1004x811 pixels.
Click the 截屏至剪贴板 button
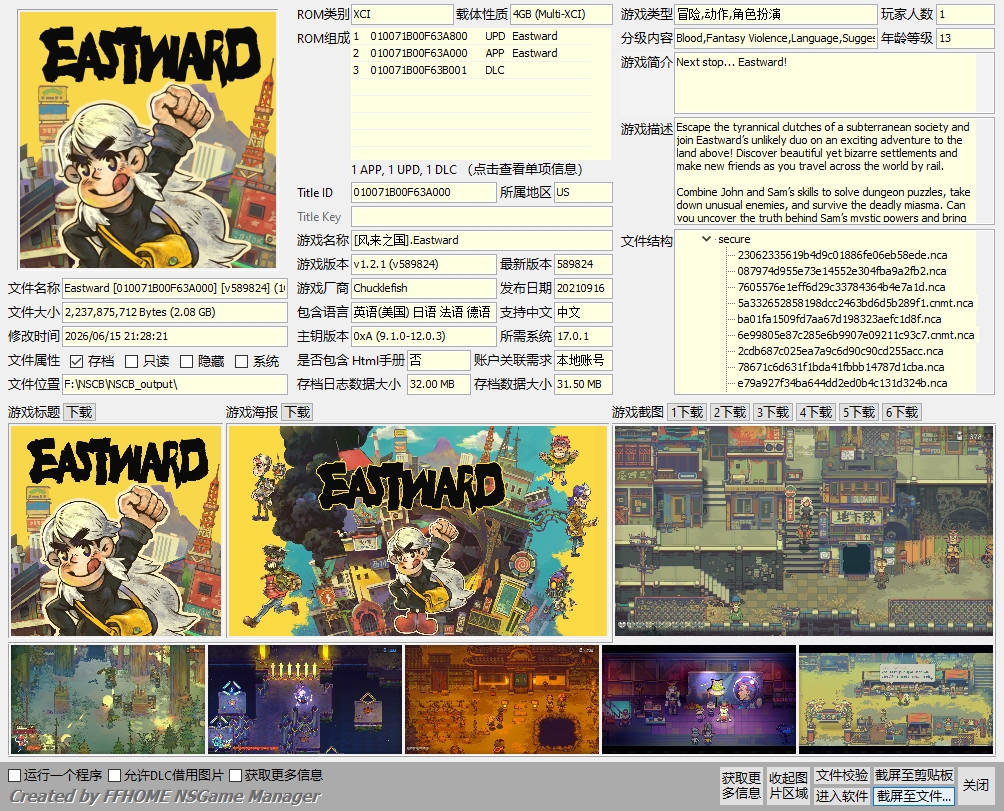click(x=914, y=776)
